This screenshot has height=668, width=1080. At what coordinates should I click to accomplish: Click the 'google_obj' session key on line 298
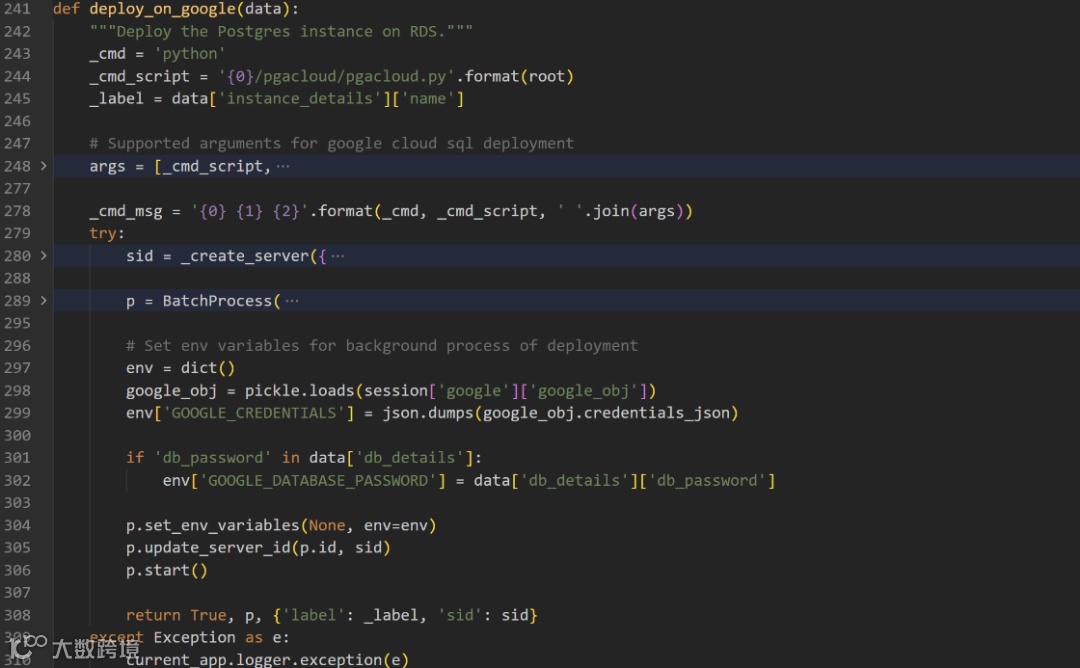pos(583,390)
